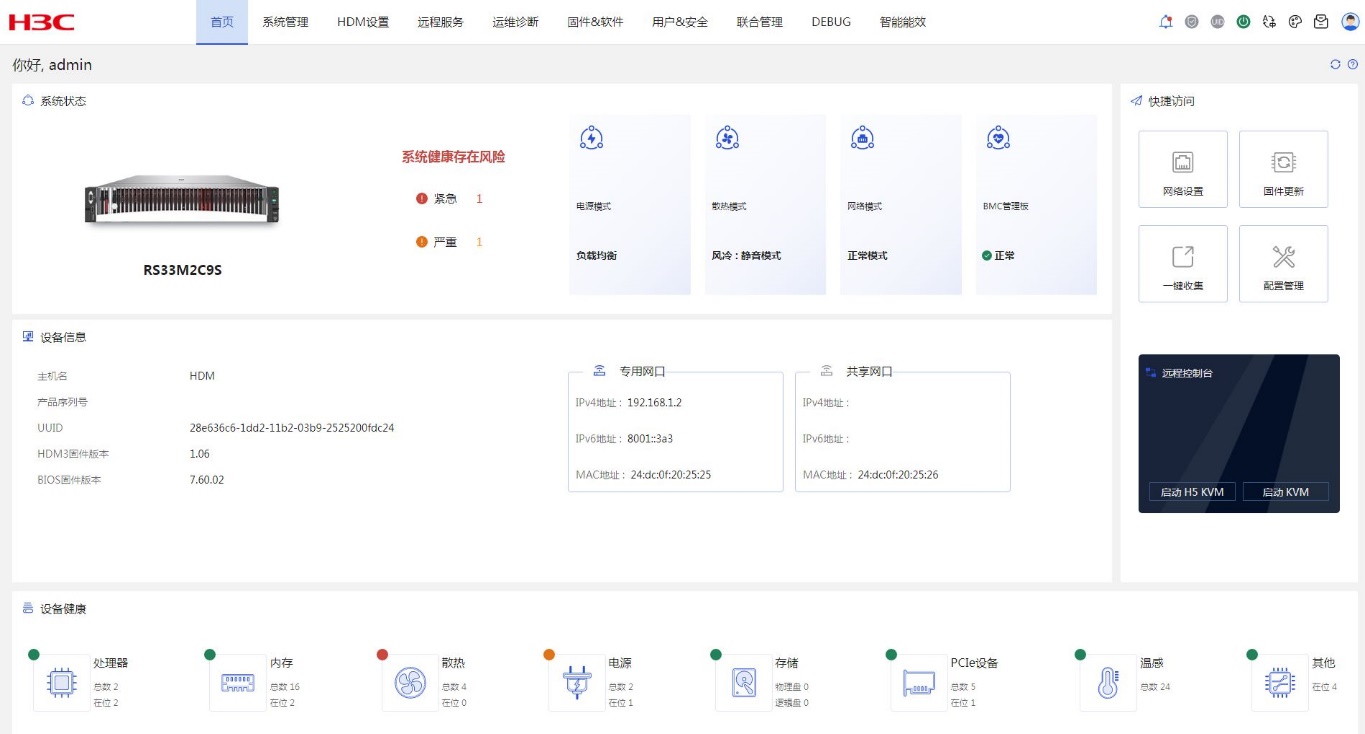The image size is (1365, 734).
Task: Click the 正常模式 network mode value
Action: (x=867, y=256)
